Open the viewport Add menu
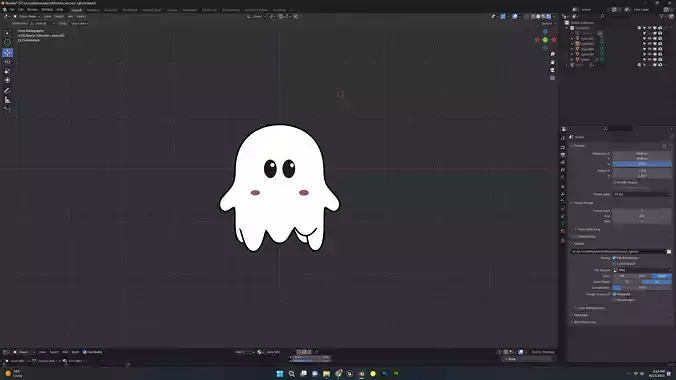The height and width of the screenshot is (380, 676). point(70,16)
